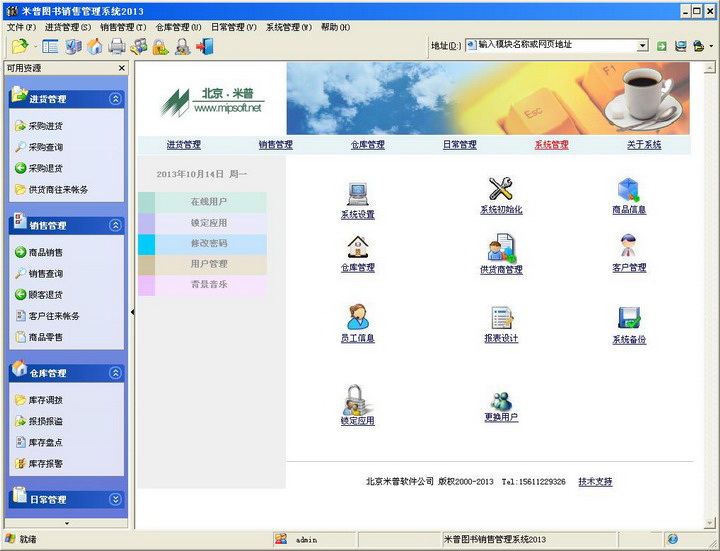
Task: Click into the address input field
Action: click(x=551, y=45)
